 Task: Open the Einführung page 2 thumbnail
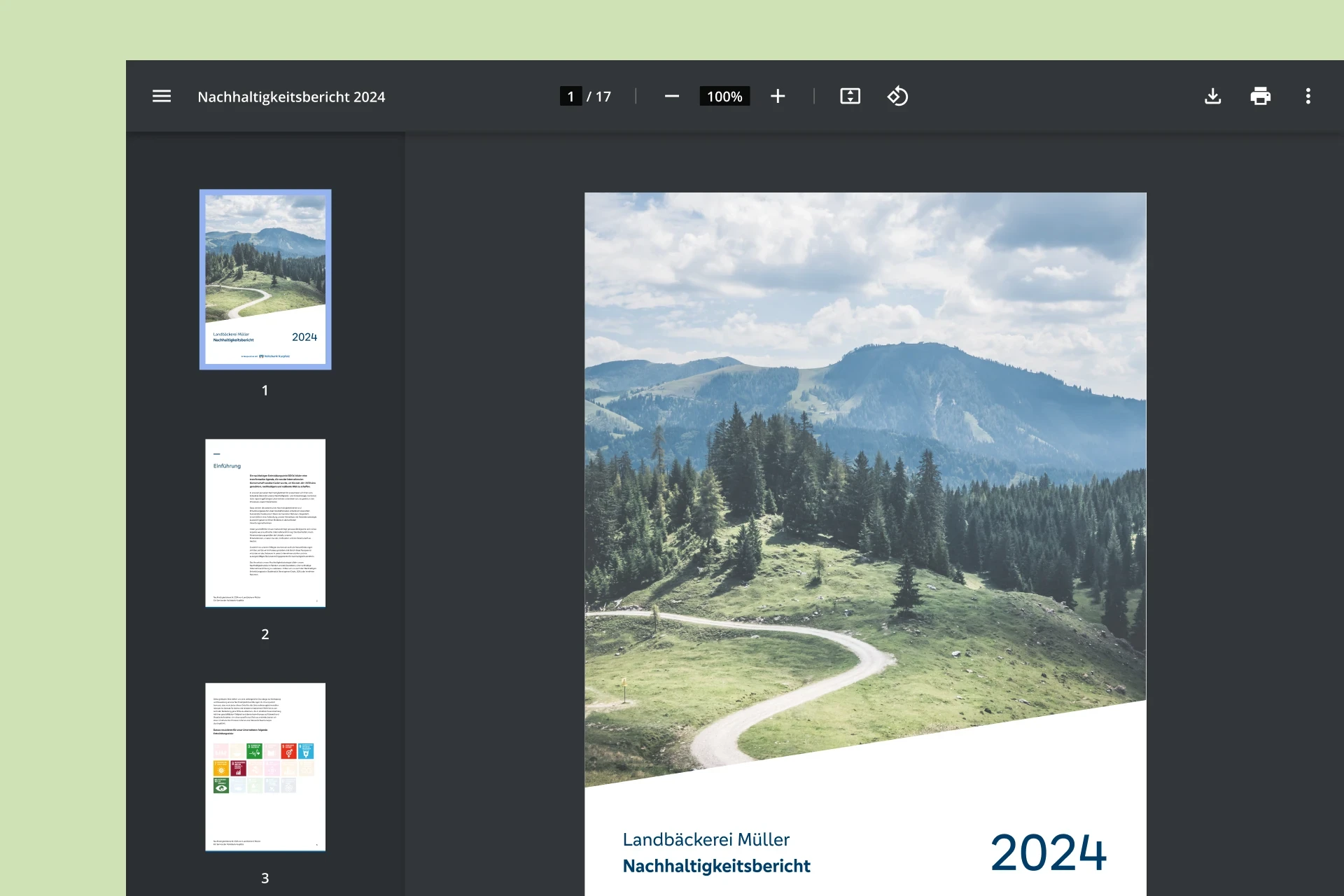(x=265, y=523)
